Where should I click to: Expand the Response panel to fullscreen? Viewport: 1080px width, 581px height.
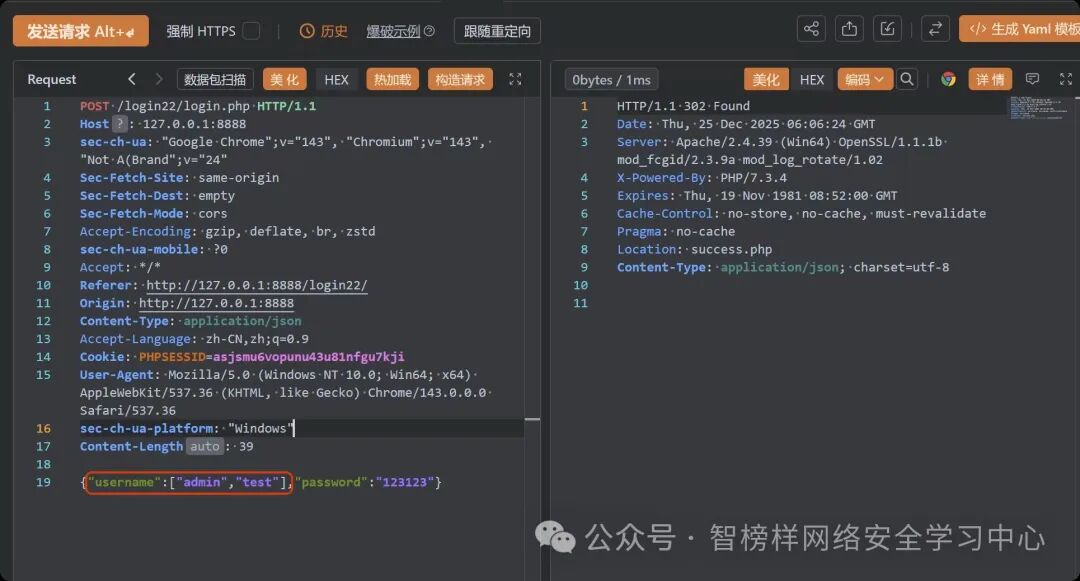coord(1066,79)
